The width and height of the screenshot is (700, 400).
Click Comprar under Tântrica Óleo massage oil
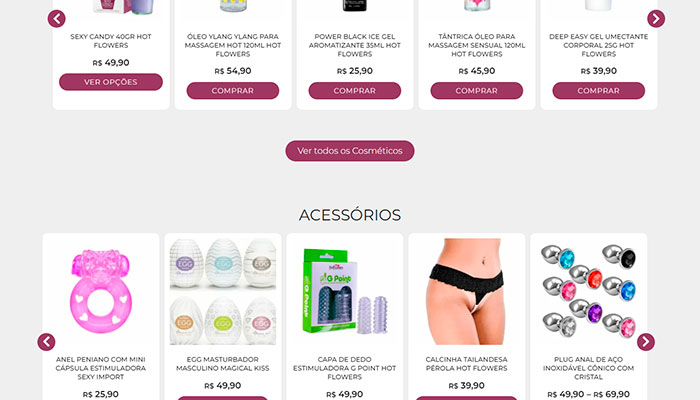coord(476,91)
